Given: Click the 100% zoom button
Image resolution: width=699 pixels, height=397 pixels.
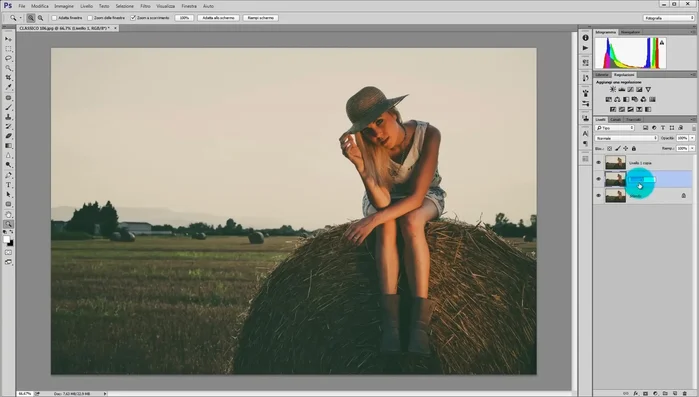Looking at the screenshot, I should click(x=184, y=18).
